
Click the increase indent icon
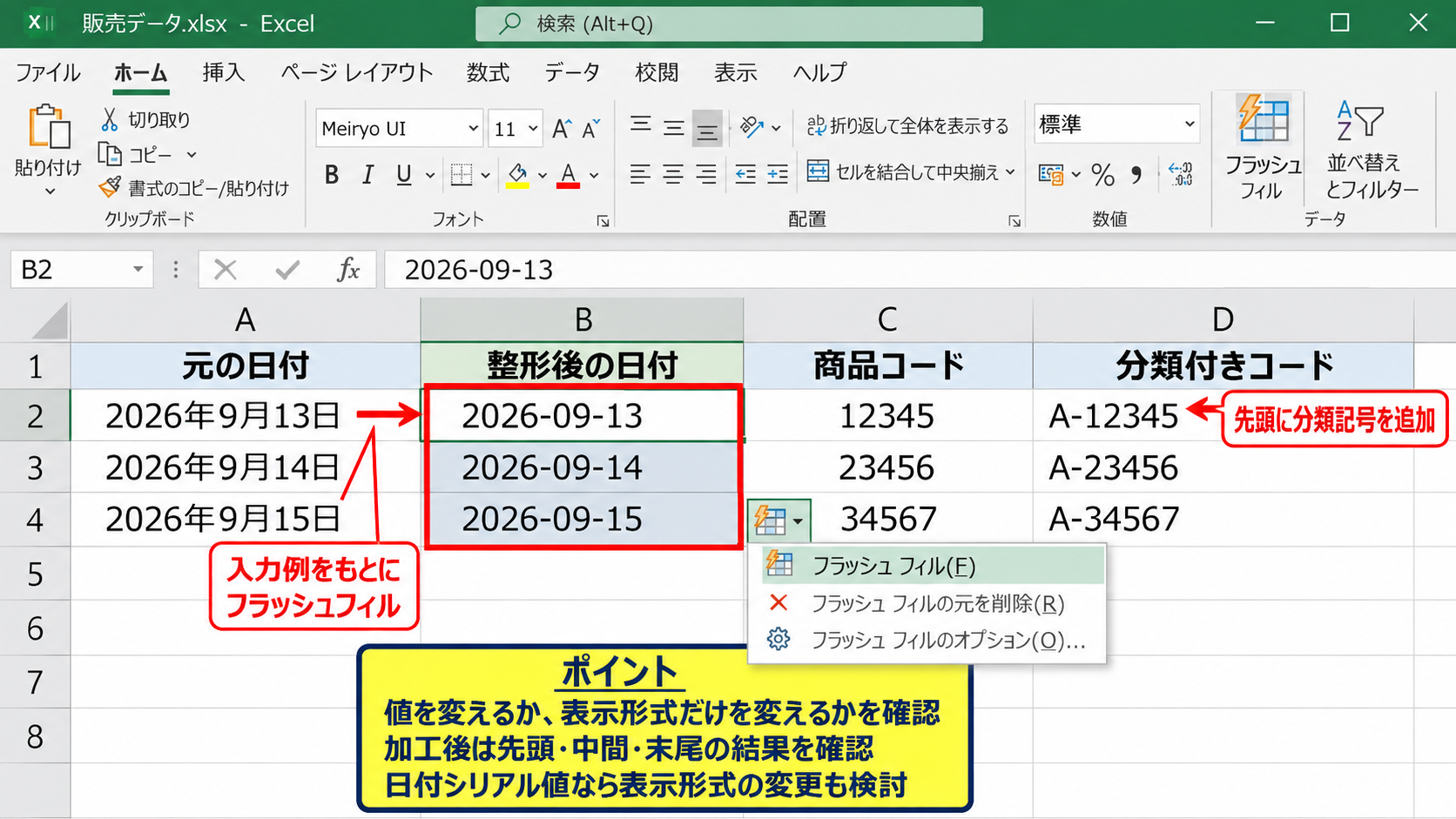778,174
